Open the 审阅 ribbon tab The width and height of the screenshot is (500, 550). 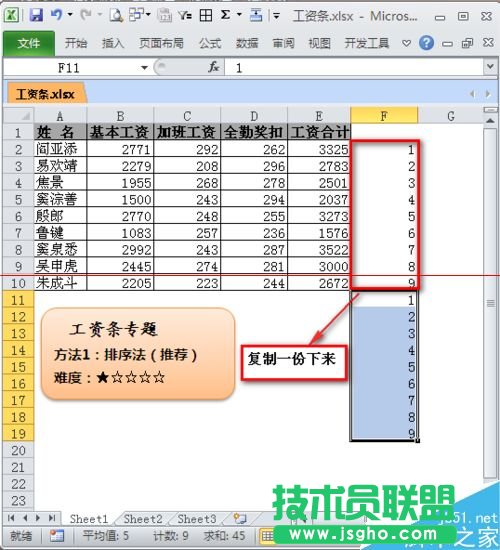[284, 43]
